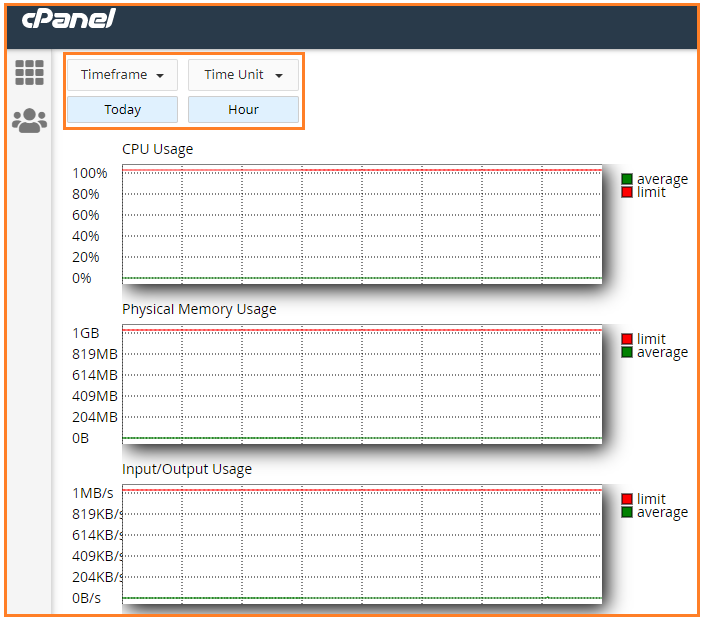The image size is (706, 620).
Task: Click the 40% axis label
Action: [x=86, y=236]
